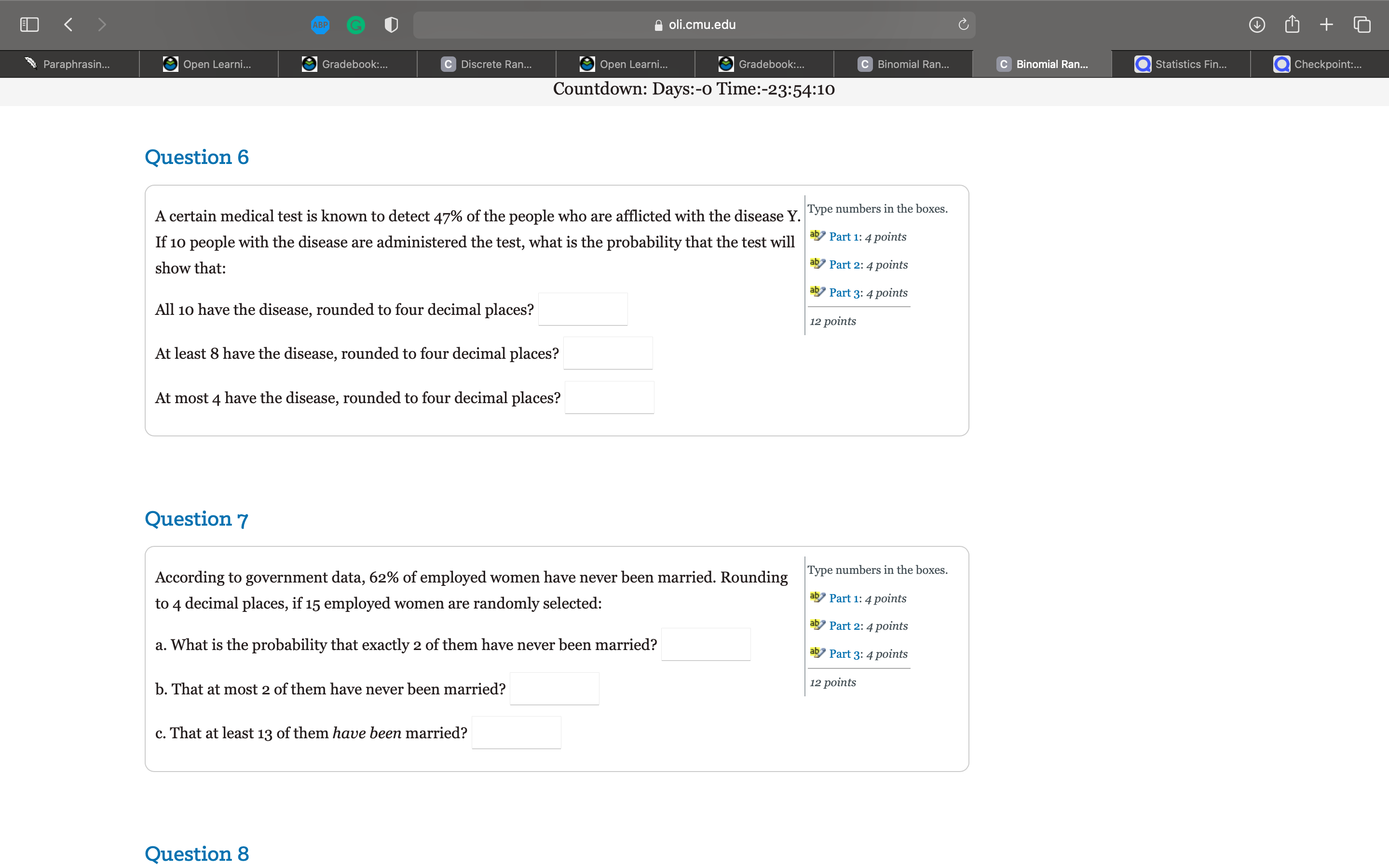Click the Grammarly extension icon
Viewport: 1389px width, 868px height.
pyautogui.click(x=356, y=24)
